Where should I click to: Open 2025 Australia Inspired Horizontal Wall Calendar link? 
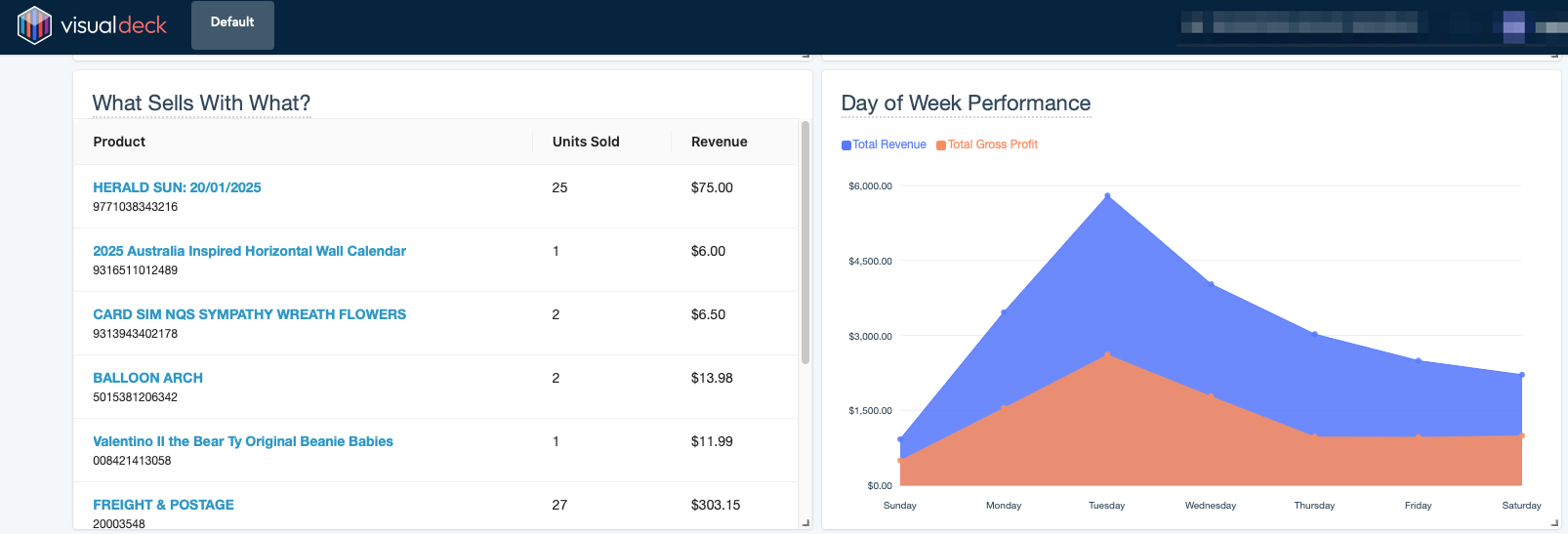pos(249,251)
